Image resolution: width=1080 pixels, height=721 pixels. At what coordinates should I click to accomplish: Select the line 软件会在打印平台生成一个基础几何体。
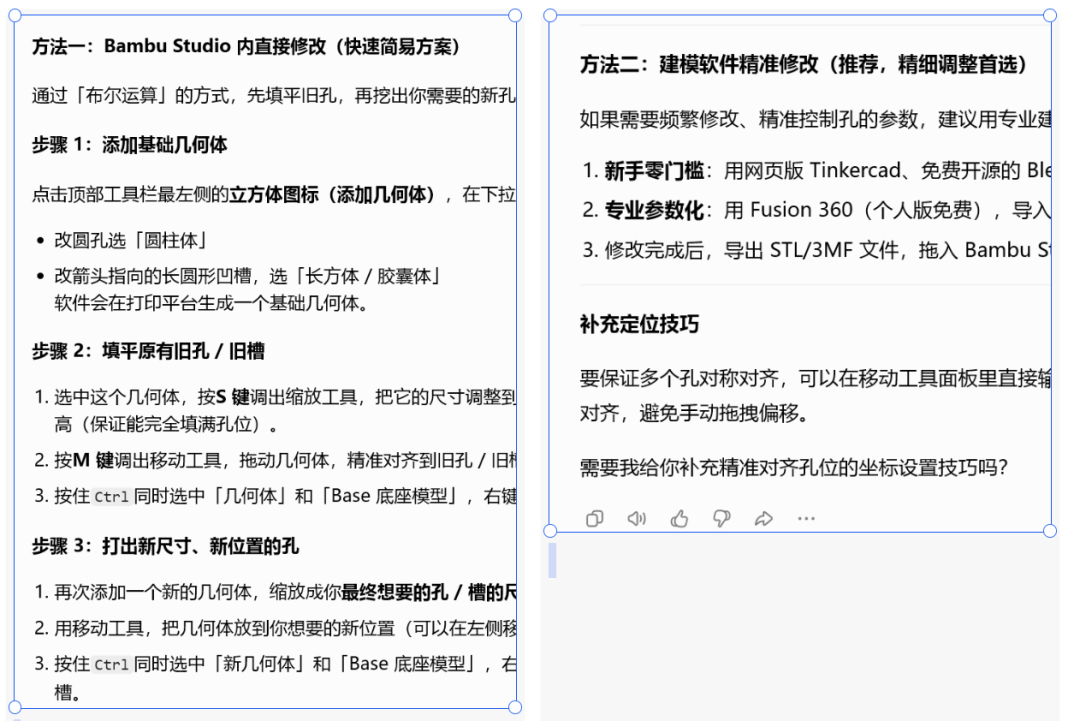point(211,303)
